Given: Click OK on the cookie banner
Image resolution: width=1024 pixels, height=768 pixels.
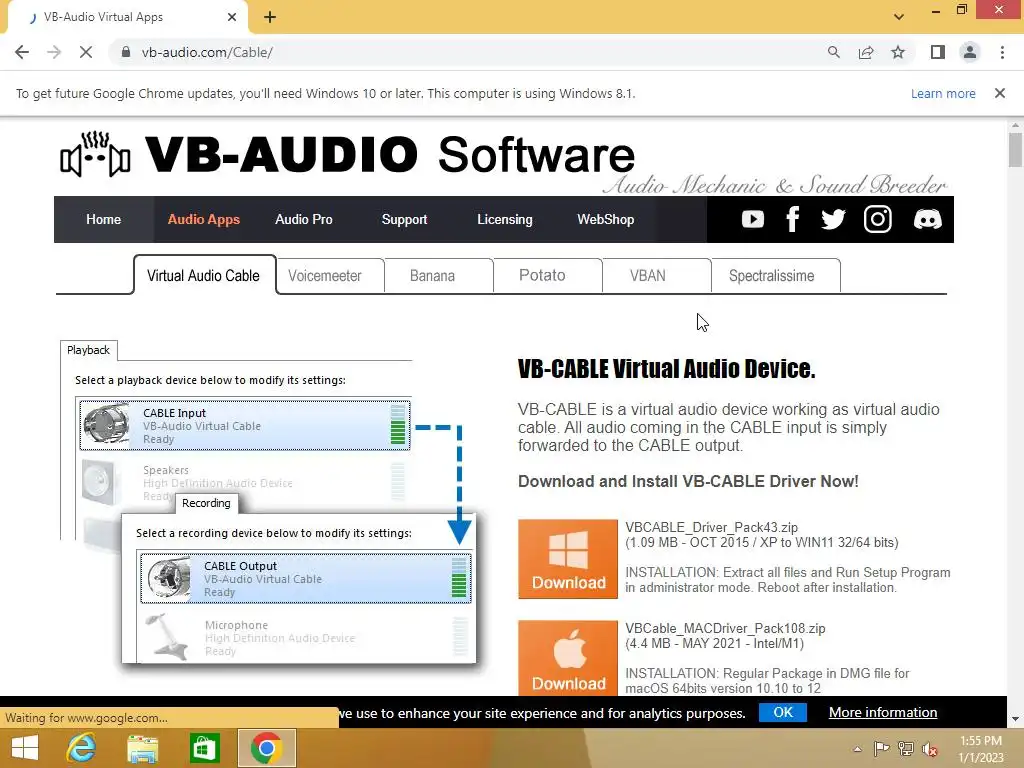Looking at the screenshot, I should tap(782, 712).
